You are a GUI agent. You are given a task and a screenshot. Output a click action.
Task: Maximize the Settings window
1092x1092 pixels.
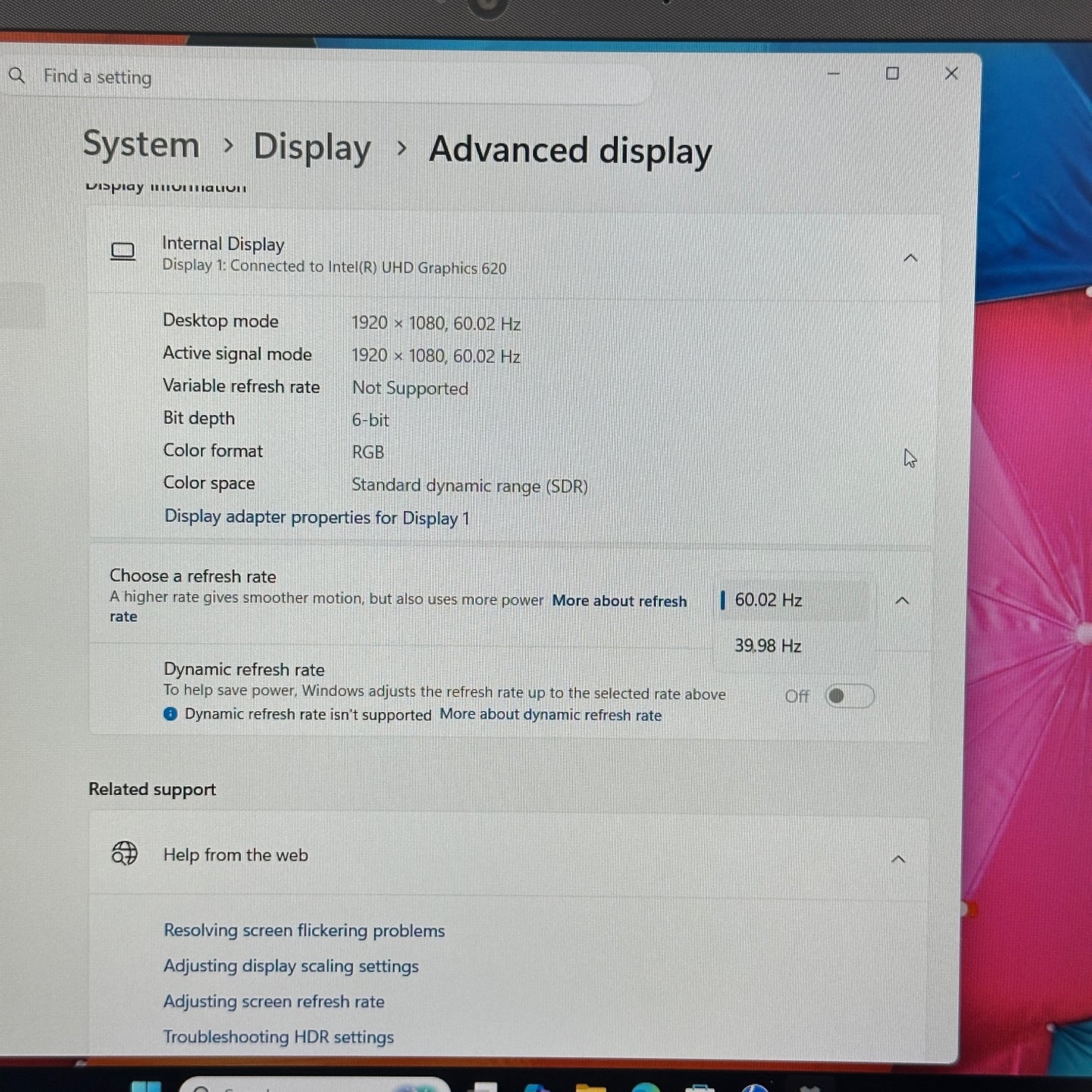point(892,73)
